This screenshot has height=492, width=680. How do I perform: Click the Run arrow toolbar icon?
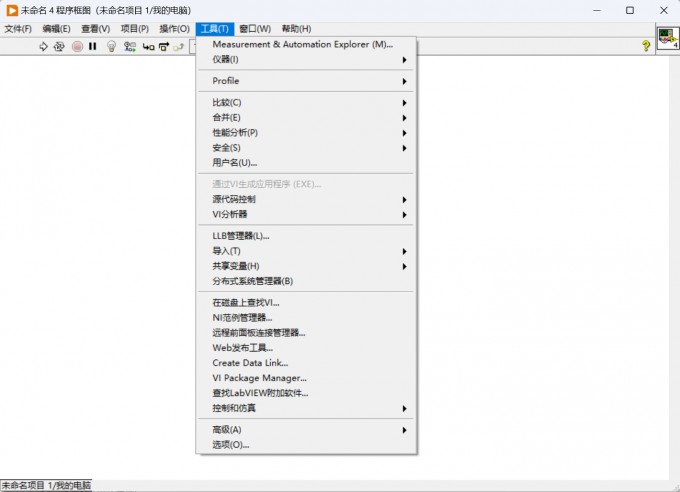(43, 46)
